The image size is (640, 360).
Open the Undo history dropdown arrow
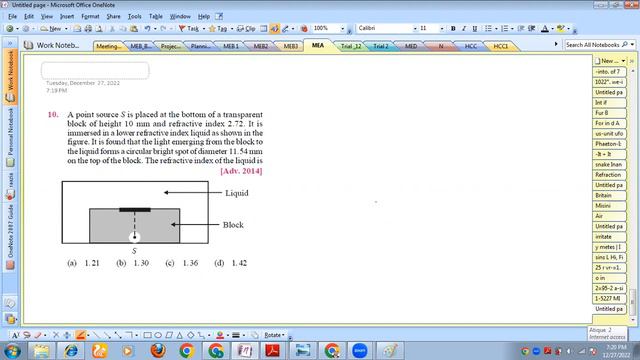pos(155,29)
